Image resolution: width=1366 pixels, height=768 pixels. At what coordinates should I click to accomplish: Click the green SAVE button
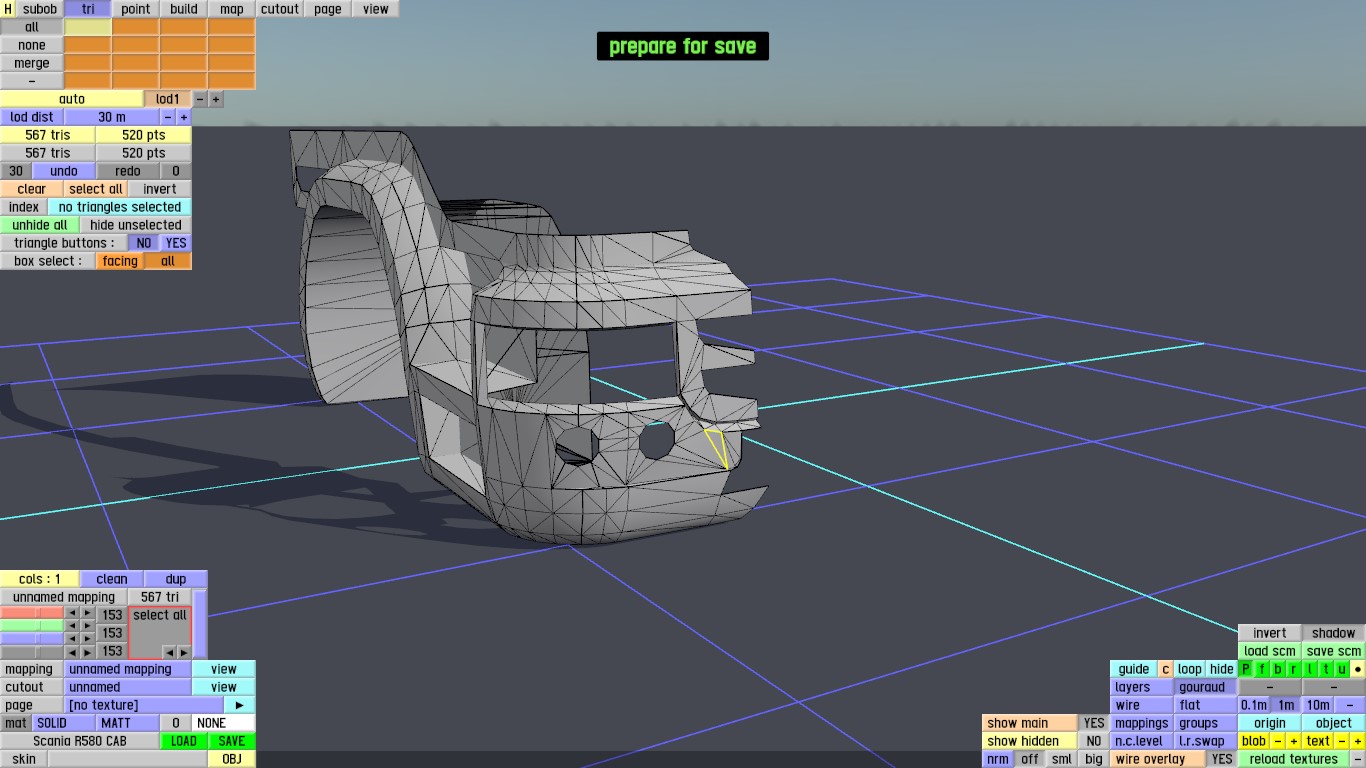pyautogui.click(x=232, y=741)
